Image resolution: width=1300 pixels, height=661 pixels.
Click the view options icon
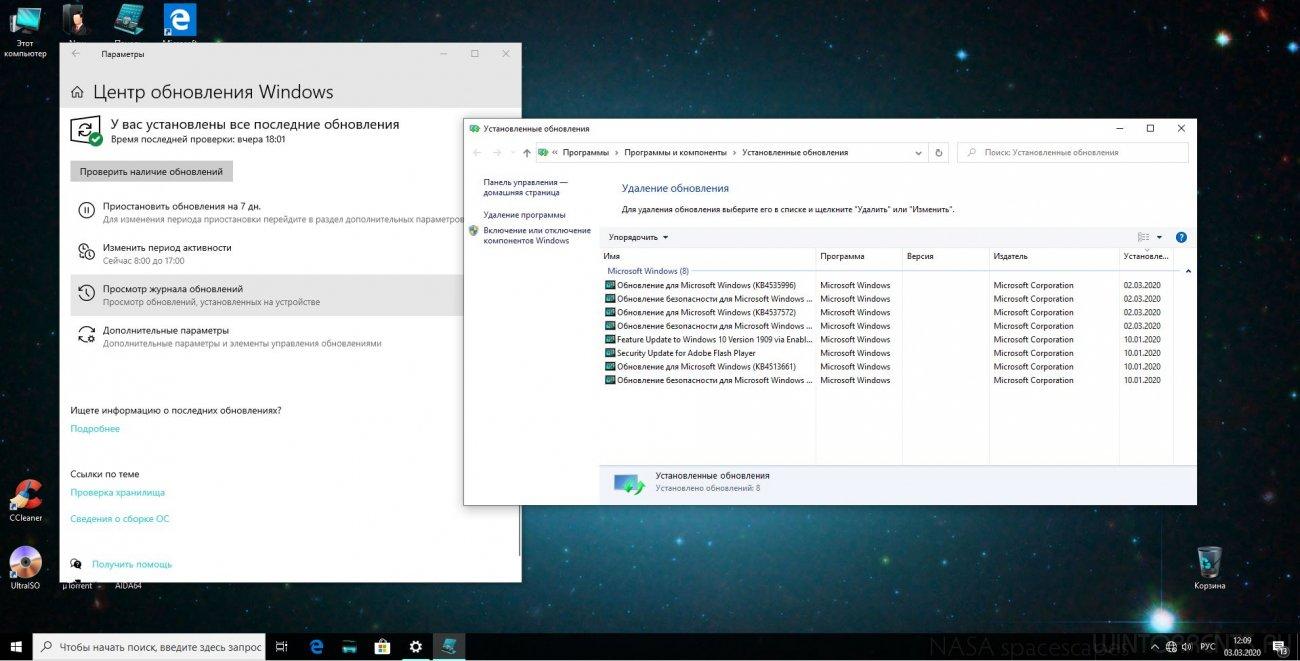coord(1144,237)
